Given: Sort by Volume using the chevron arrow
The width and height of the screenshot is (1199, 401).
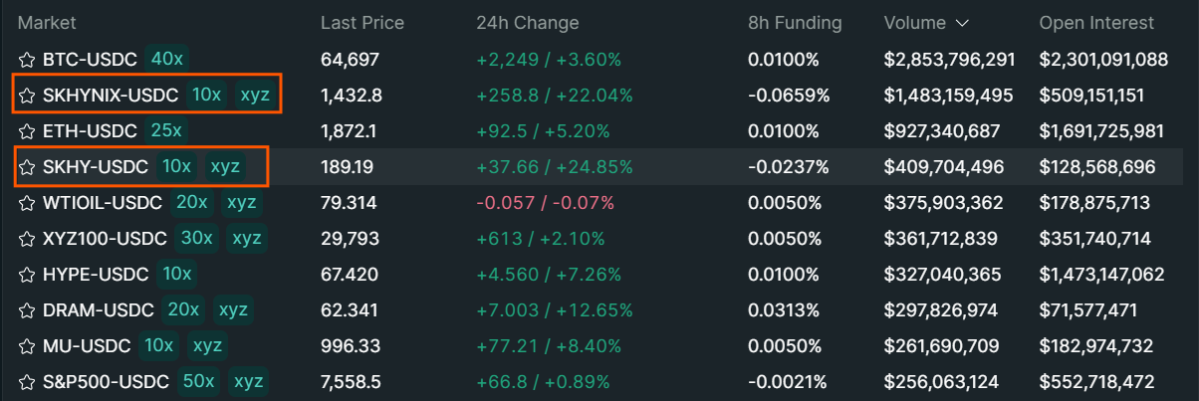Looking at the screenshot, I should pyautogui.click(x=962, y=24).
